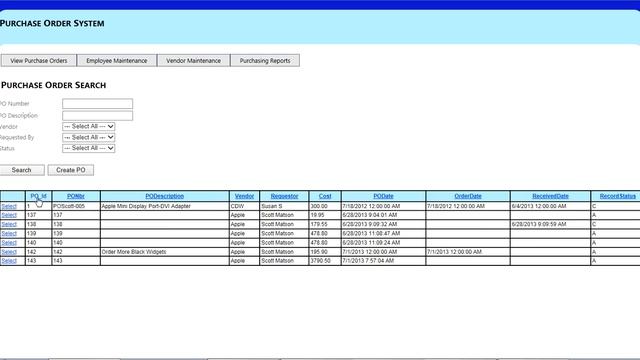
Task: Select purchase order 143 row
Action: pos(9,261)
